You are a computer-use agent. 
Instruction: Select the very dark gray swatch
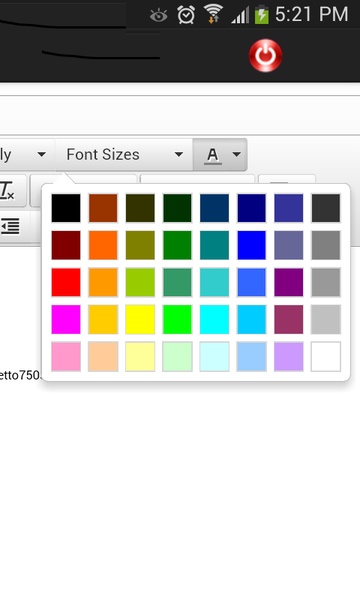click(326, 208)
